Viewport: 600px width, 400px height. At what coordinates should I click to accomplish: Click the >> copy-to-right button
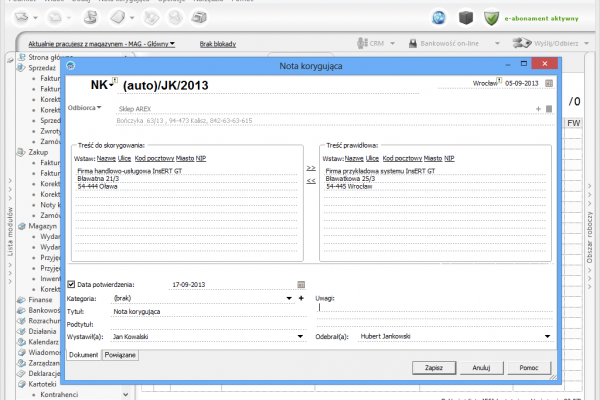click(310, 168)
